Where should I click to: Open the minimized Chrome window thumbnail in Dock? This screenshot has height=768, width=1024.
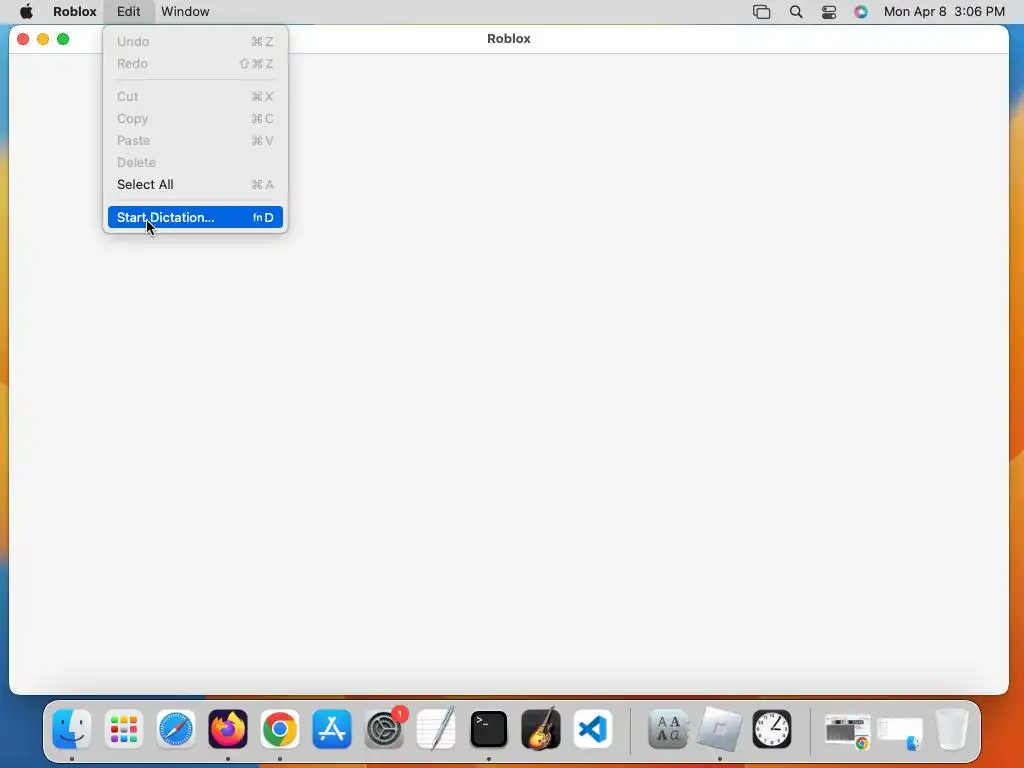click(x=847, y=731)
